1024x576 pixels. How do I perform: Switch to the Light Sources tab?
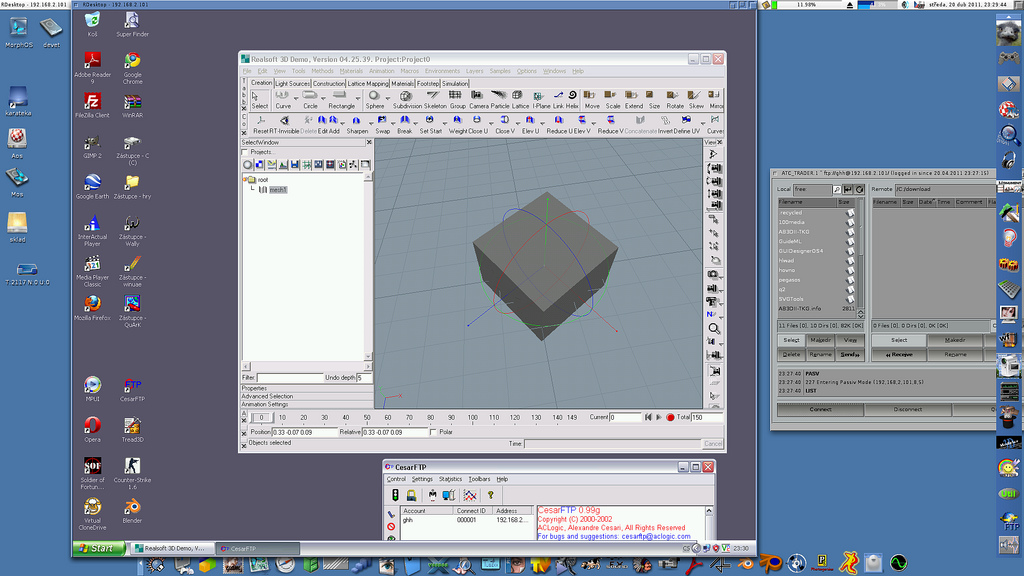292,83
